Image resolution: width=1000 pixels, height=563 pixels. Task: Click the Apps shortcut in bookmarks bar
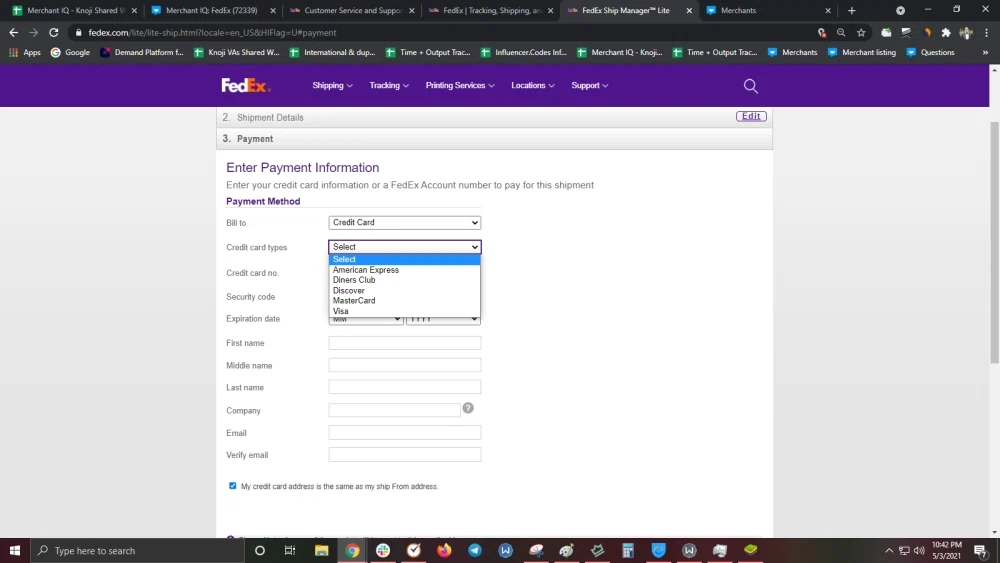tap(25, 52)
